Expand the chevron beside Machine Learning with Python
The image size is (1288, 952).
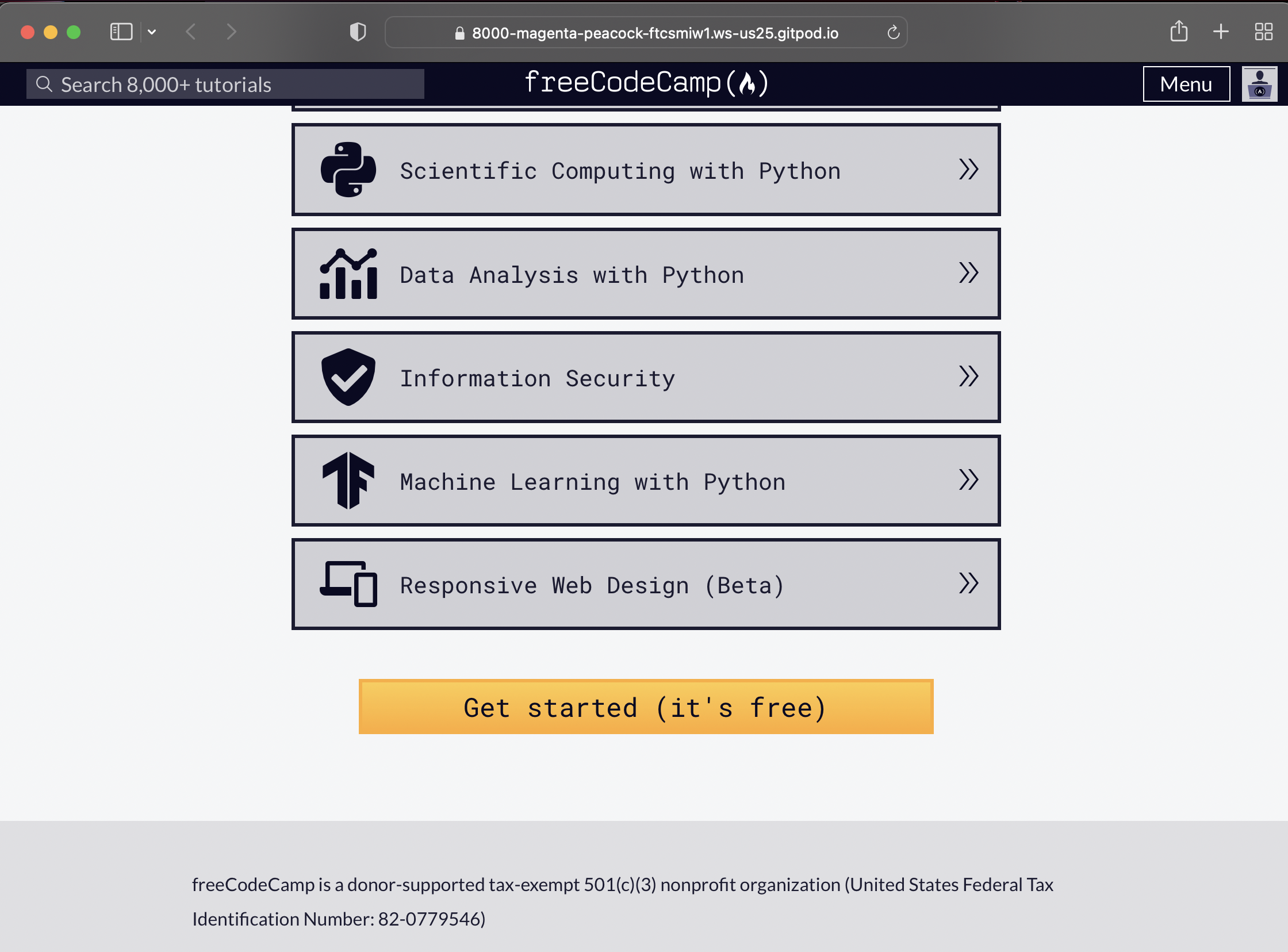click(969, 480)
